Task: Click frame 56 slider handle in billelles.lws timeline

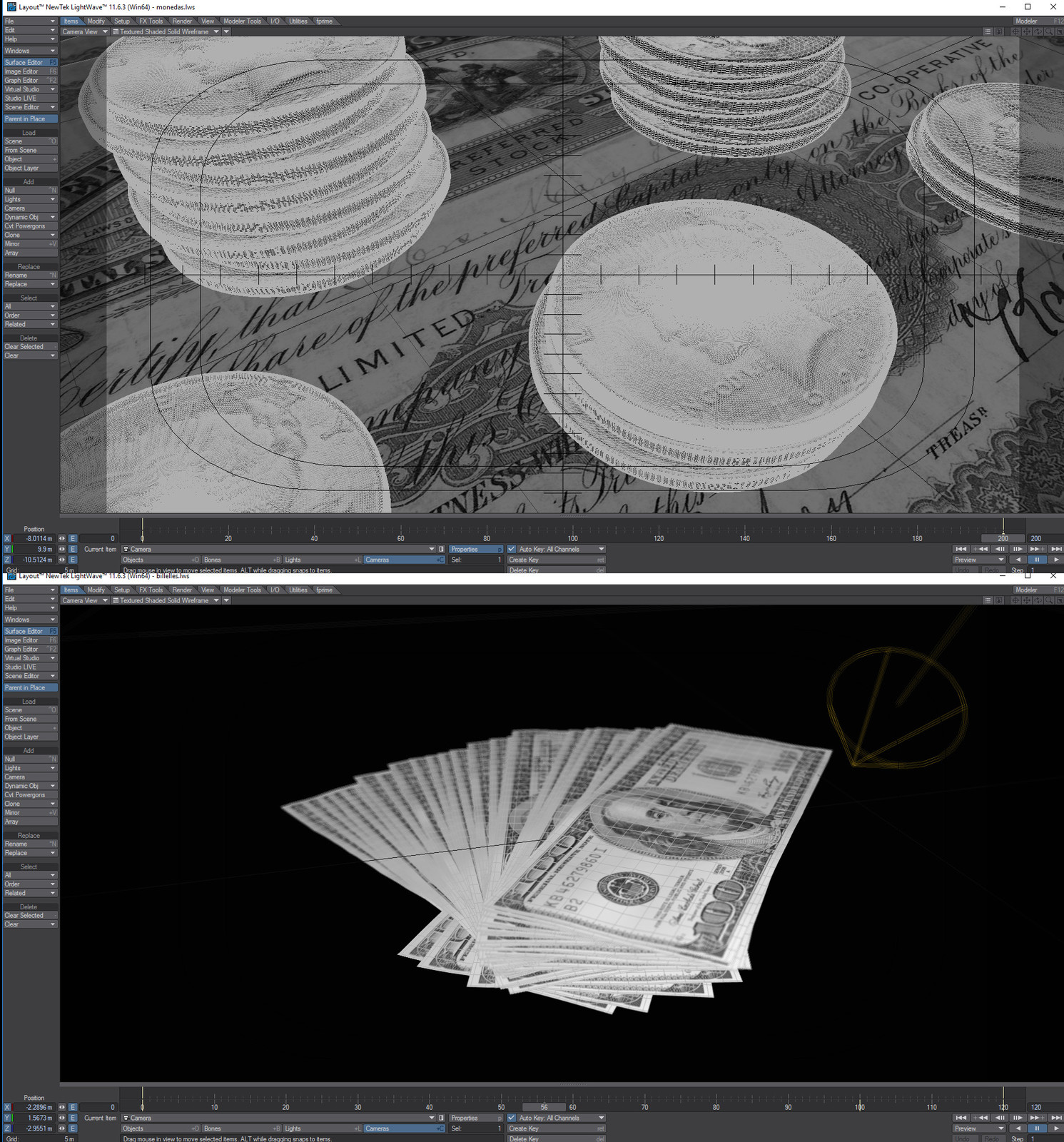Action: 544,1108
